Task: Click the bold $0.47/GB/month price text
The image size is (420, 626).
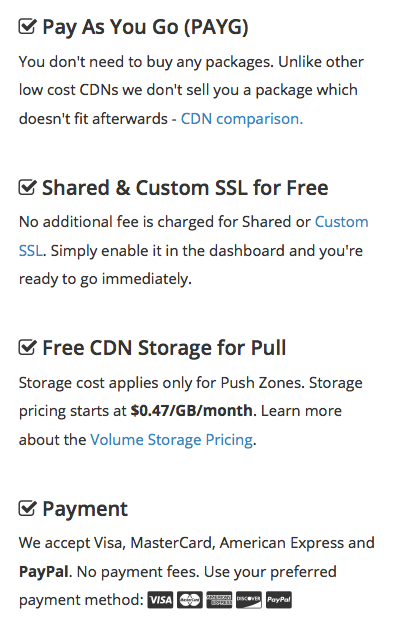Action: tap(192, 410)
